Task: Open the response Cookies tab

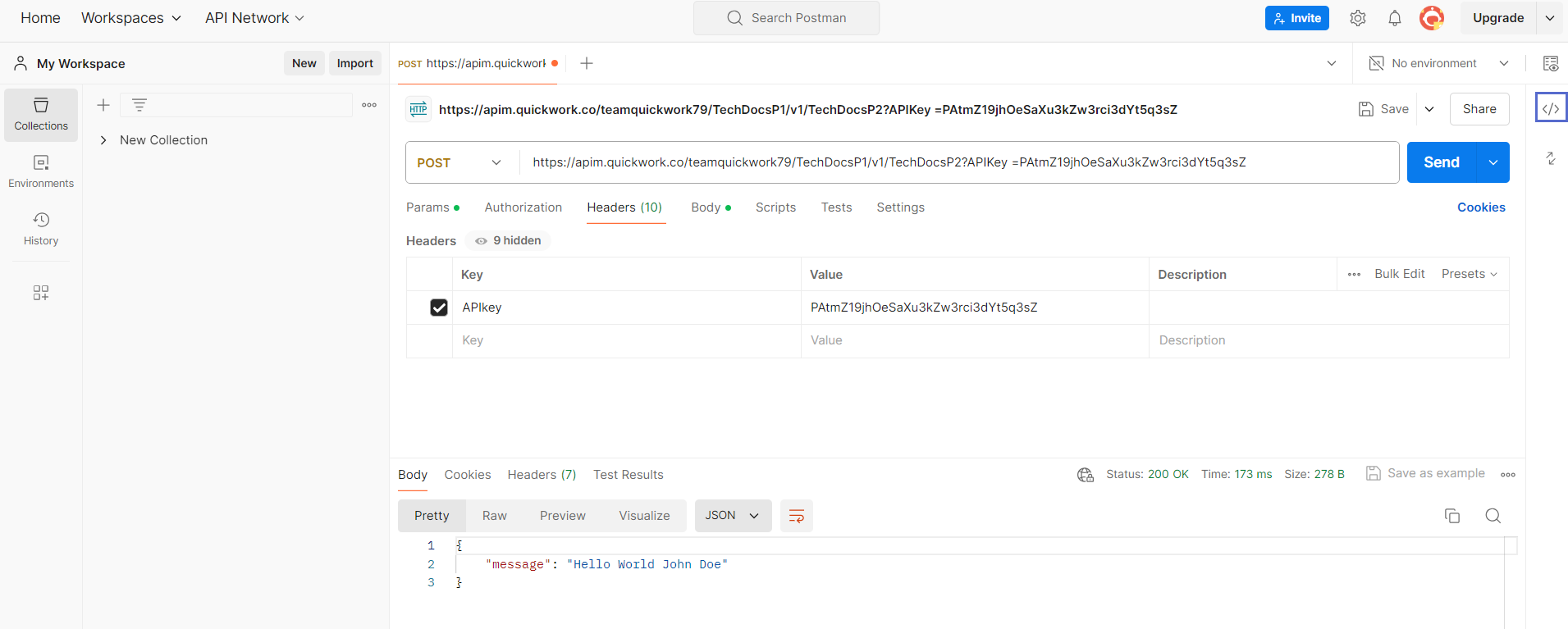Action: (x=468, y=475)
